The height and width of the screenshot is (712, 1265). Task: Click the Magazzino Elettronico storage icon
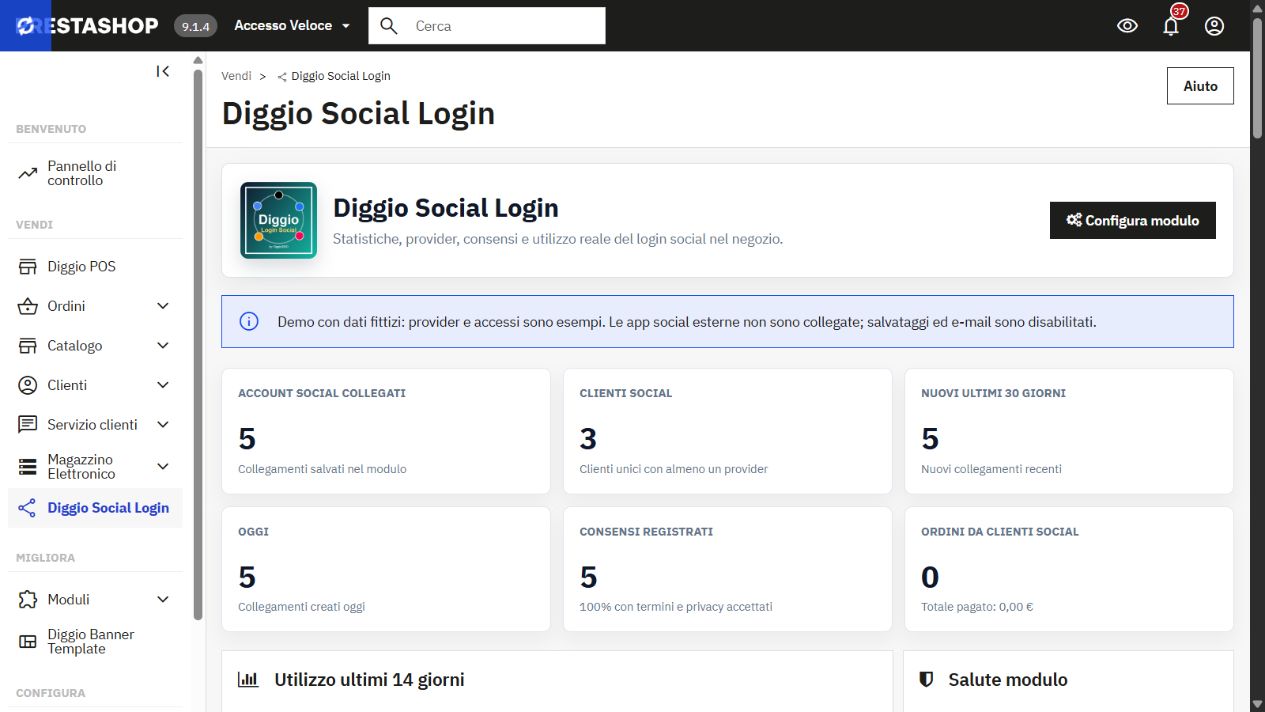click(x=28, y=467)
